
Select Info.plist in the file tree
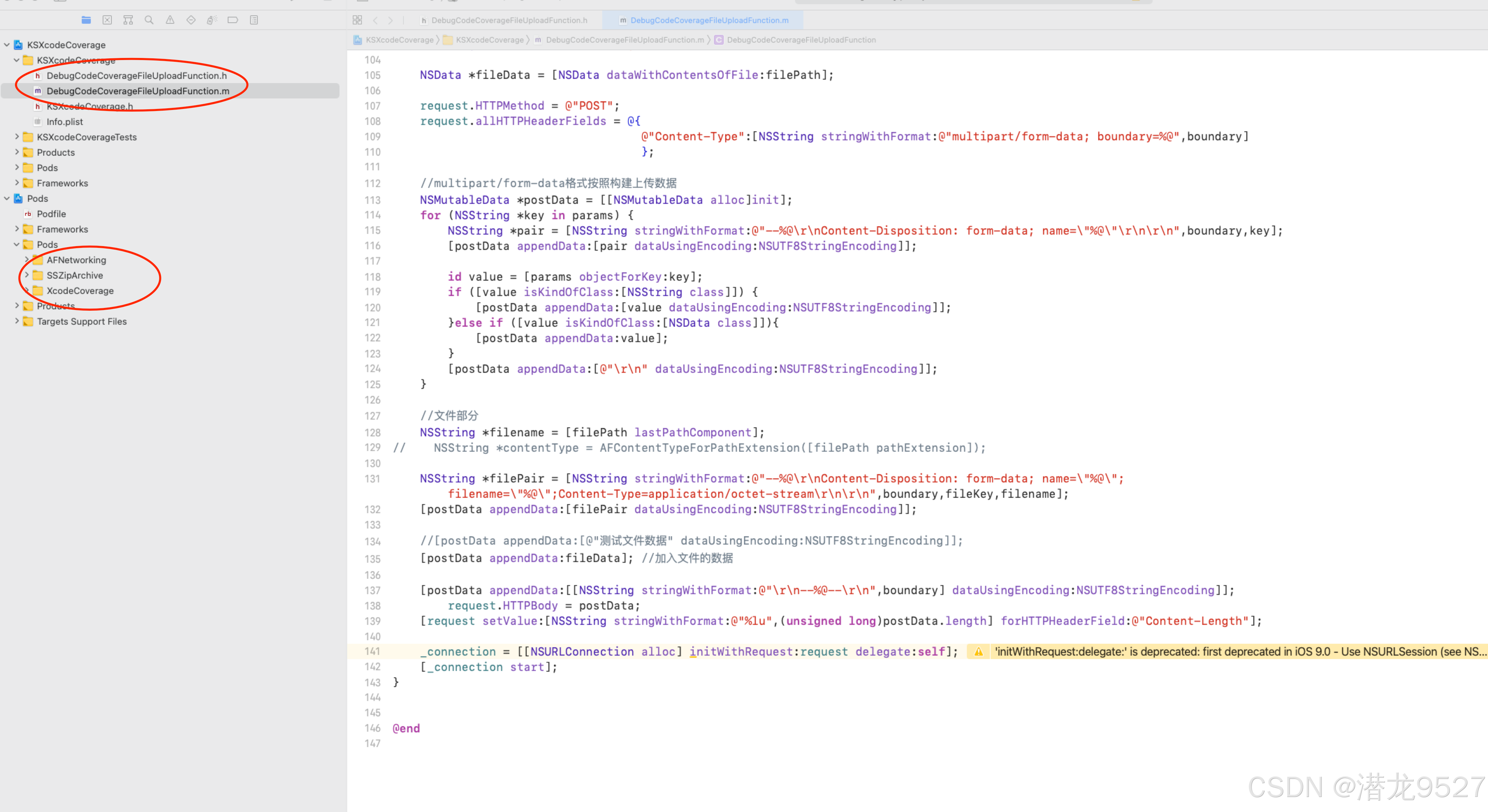(65, 122)
